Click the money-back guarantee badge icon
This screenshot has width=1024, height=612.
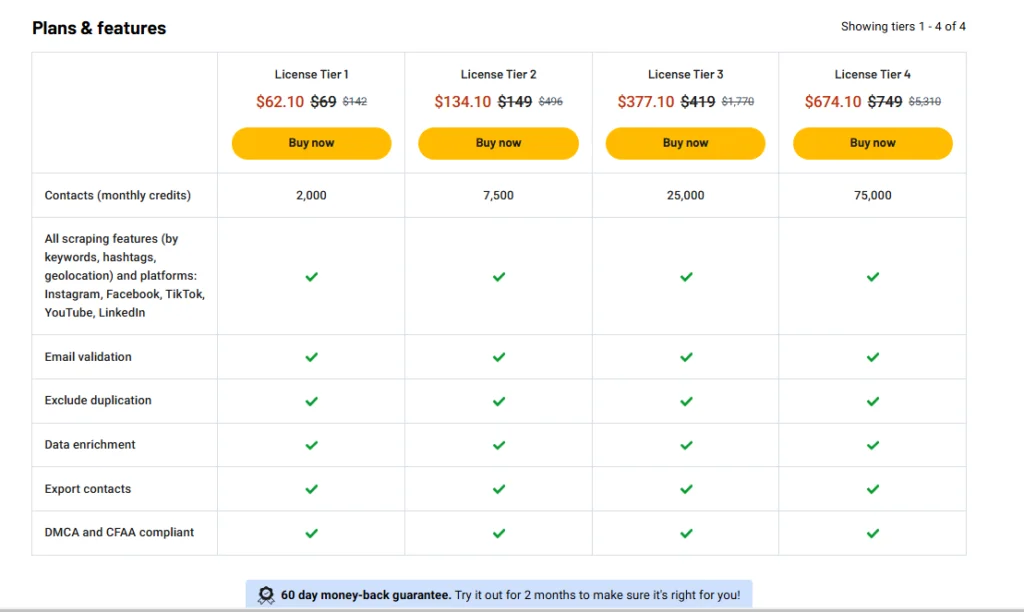266,595
